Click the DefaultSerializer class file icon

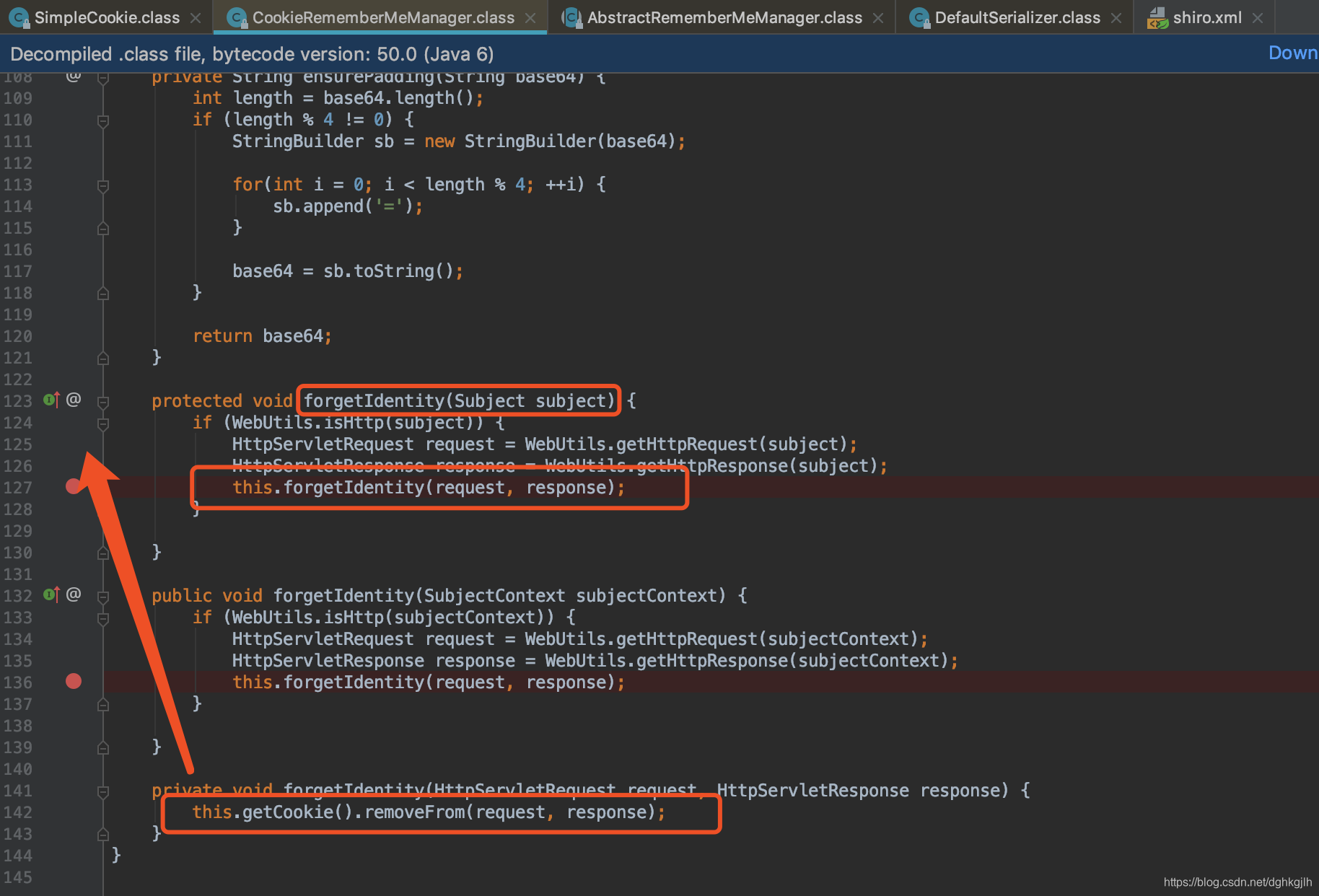tap(919, 18)
